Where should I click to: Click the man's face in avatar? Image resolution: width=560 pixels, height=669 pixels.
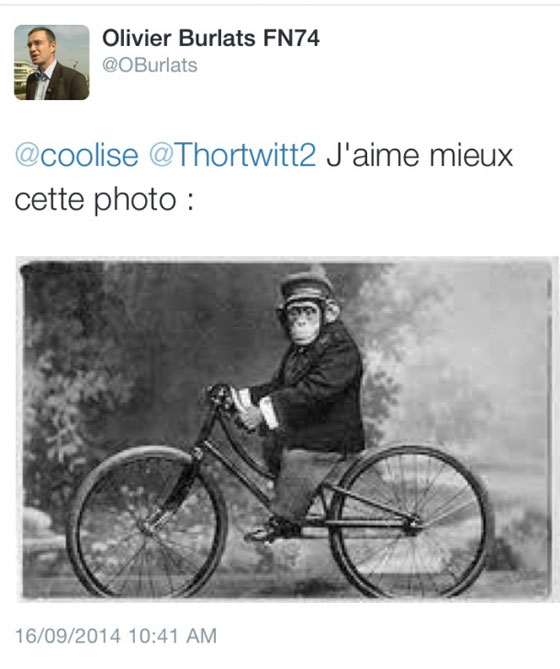pyautogui.click(x=39, y=44)
